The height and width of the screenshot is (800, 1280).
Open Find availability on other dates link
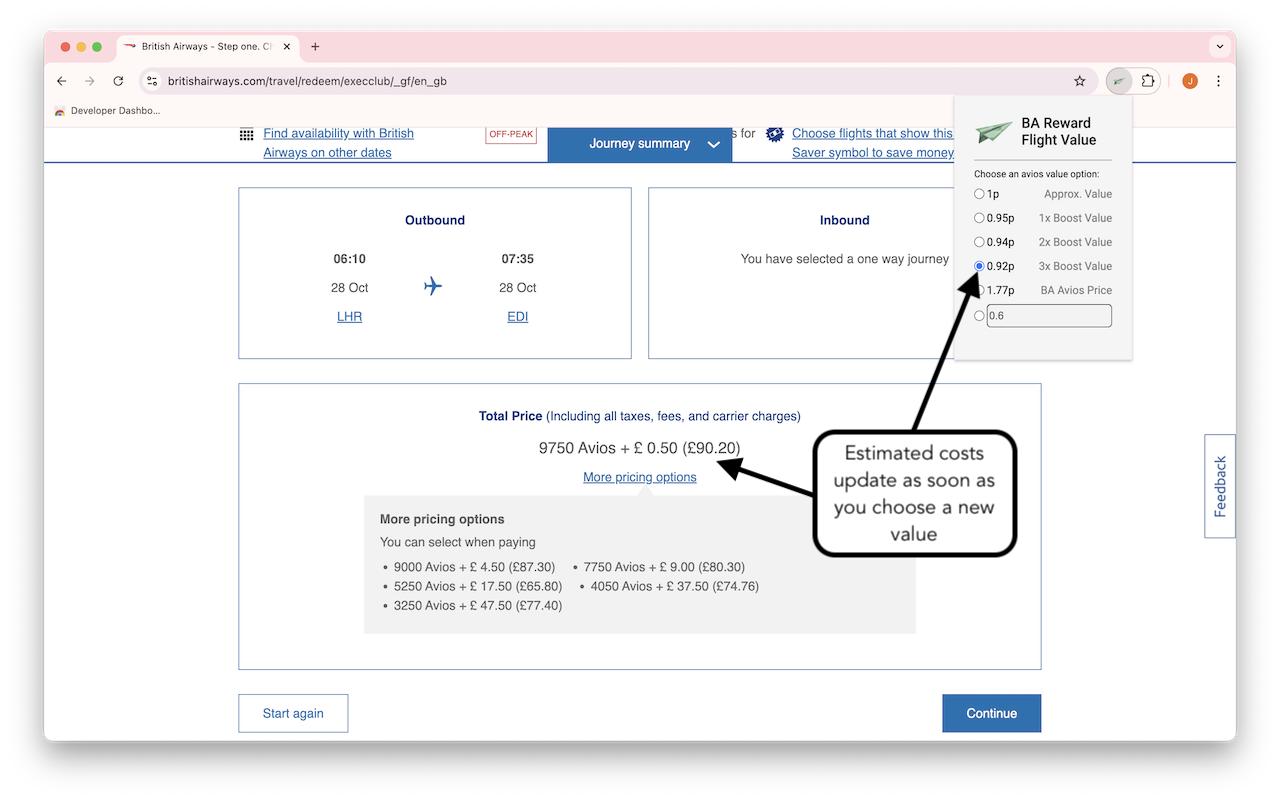point(338,143)
